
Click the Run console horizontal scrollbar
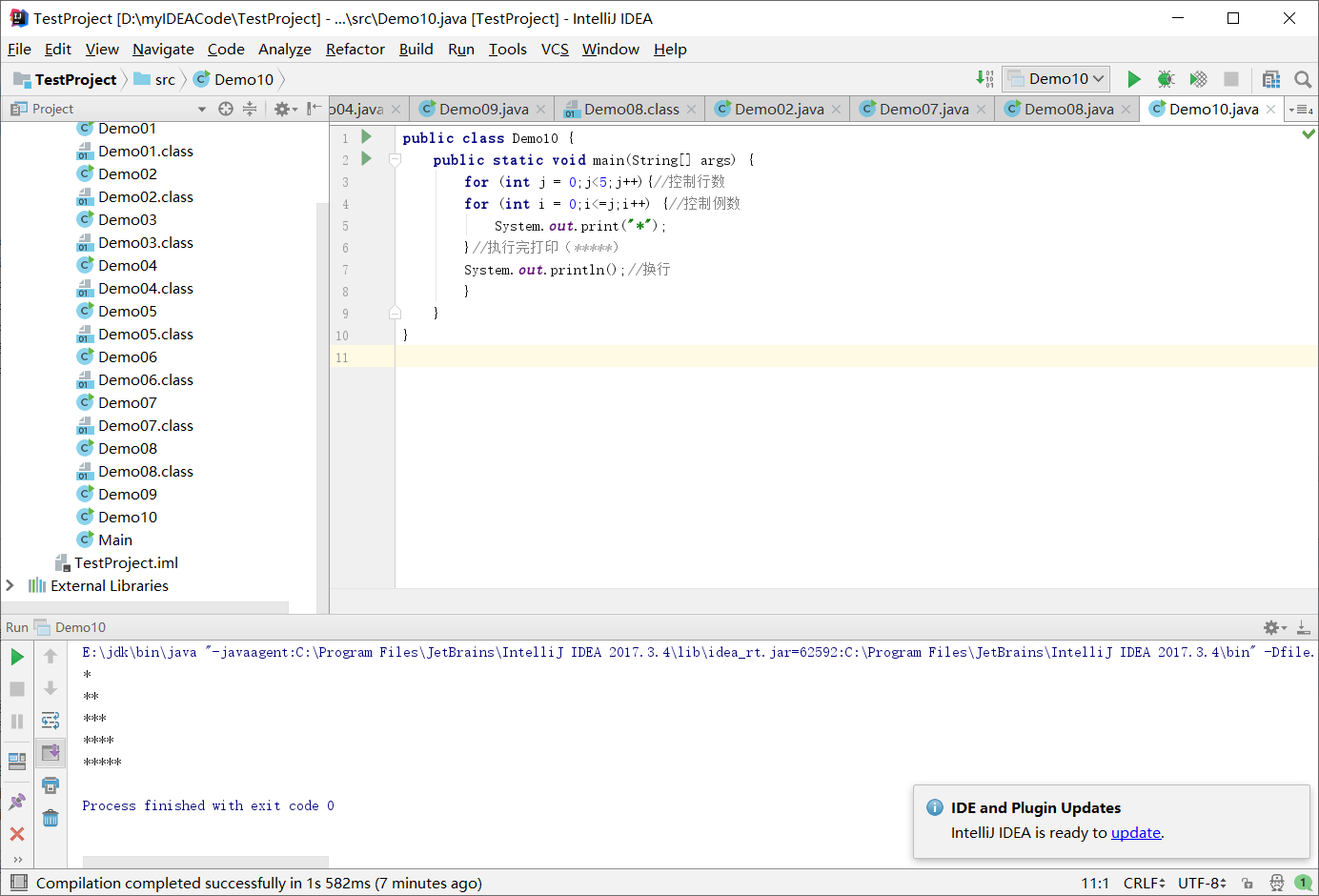coord(205,862)
